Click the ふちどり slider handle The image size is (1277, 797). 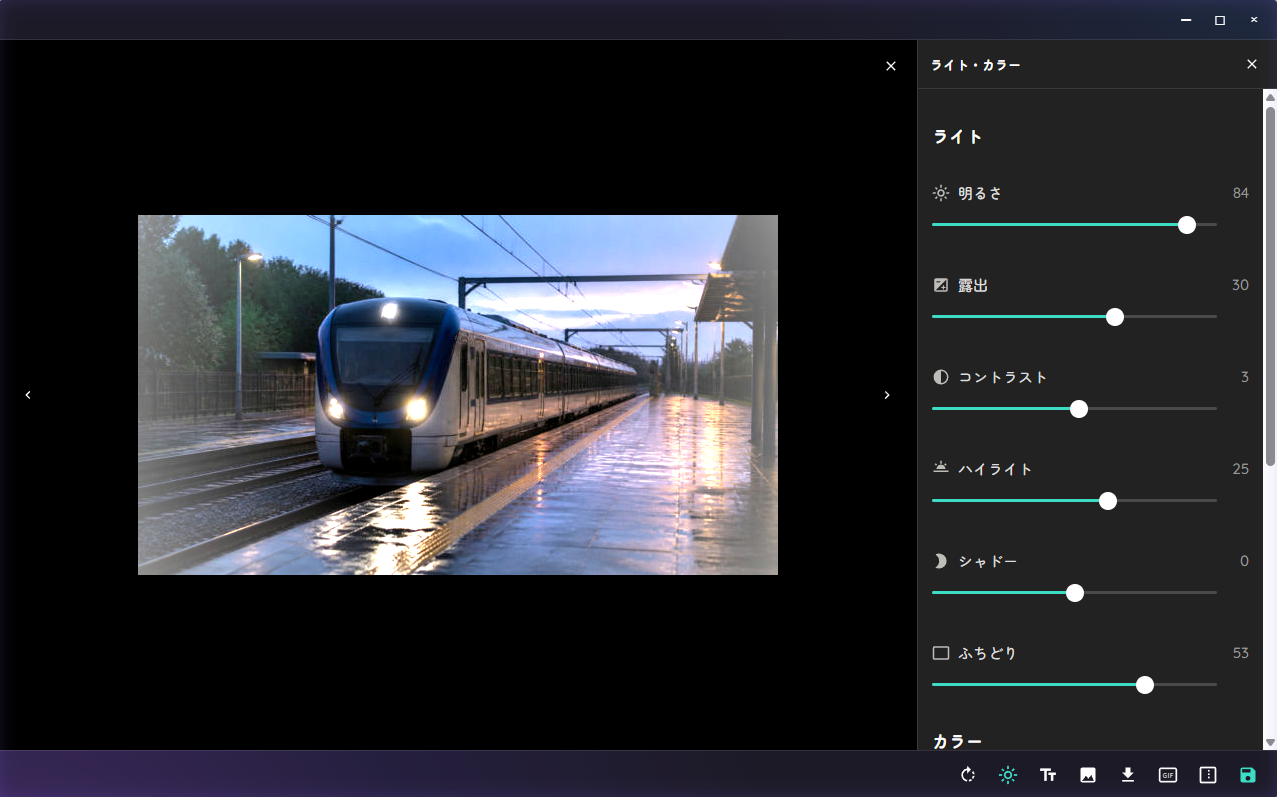(1145, 685)
